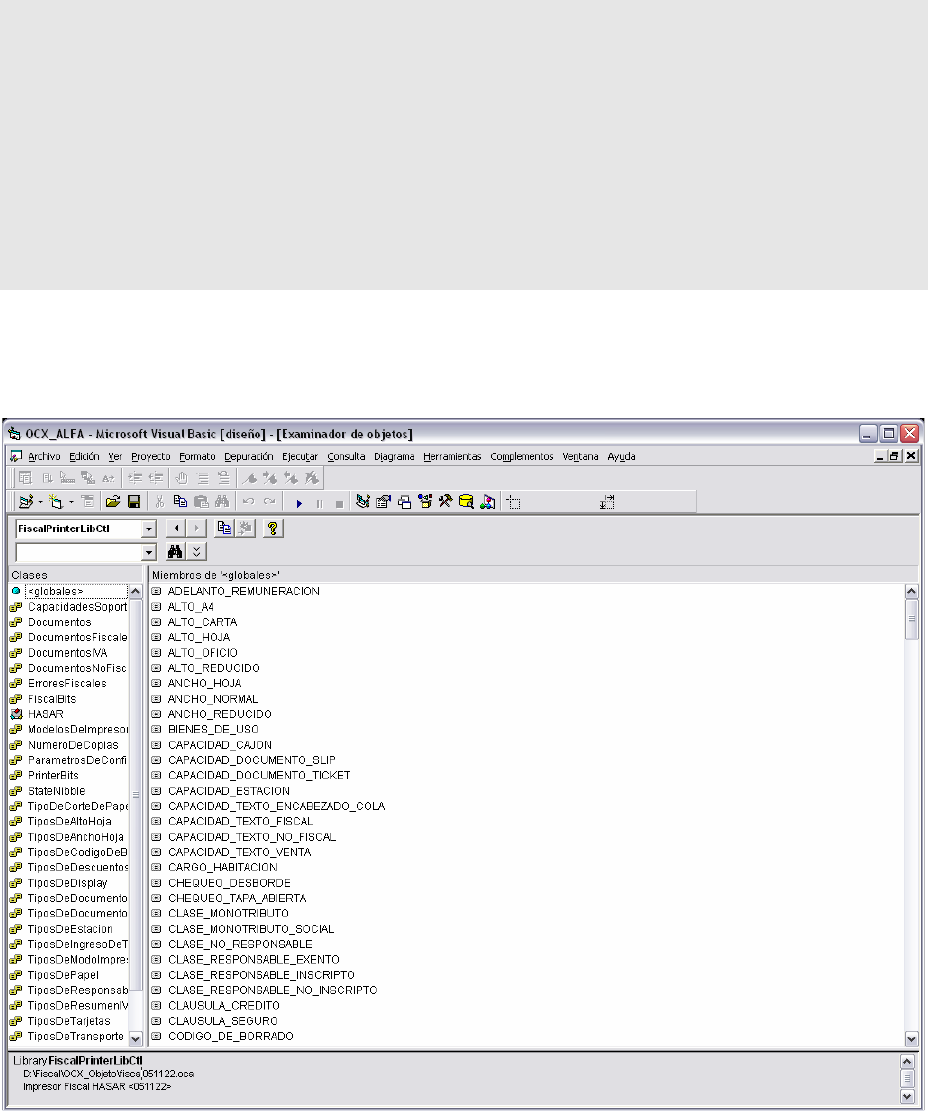Click the Copy icon in the standard toolbar

coord(181,502)
